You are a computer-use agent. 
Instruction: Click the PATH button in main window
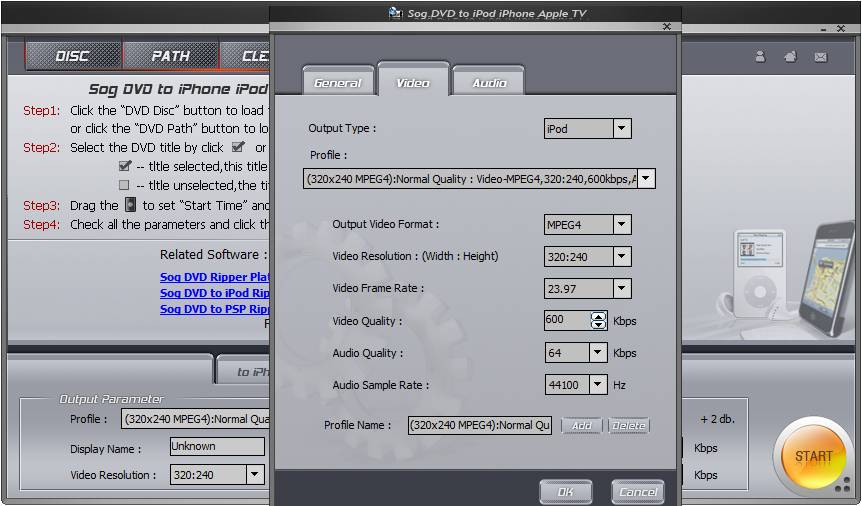(x=170, y=56)
